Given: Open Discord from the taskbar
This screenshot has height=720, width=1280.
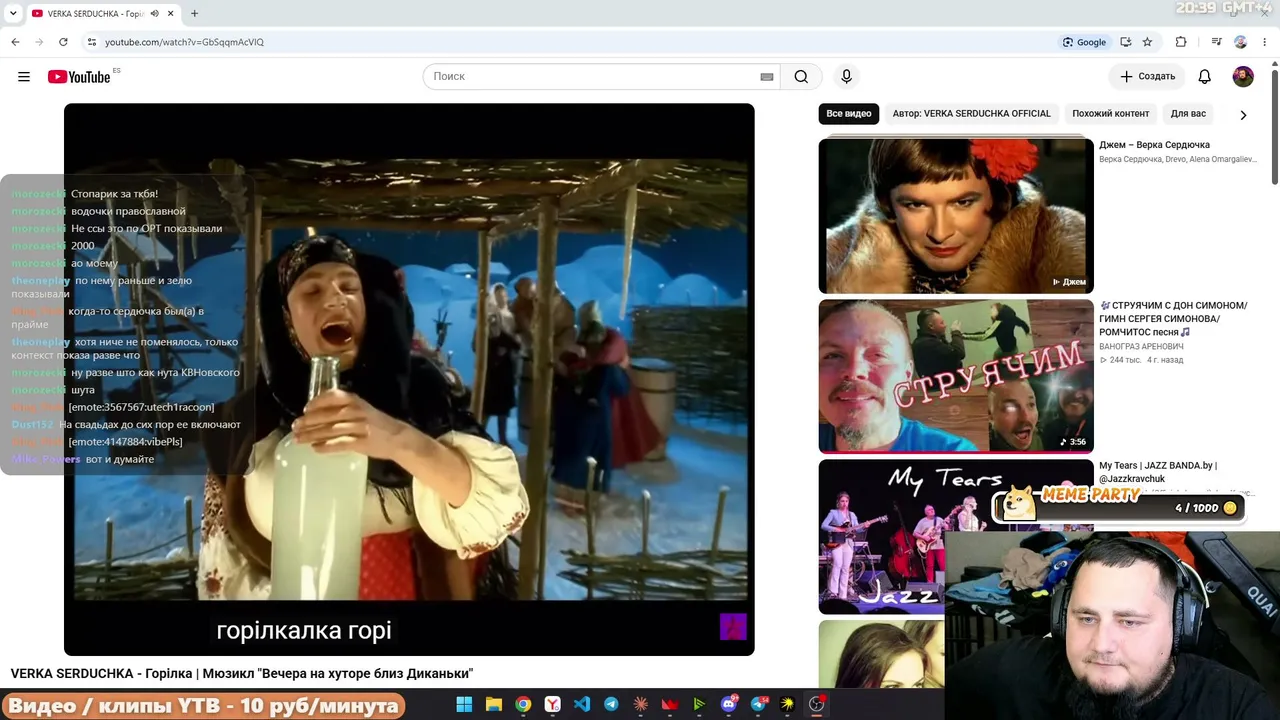Looking at the screenshot, I should (x=728, y=705).
